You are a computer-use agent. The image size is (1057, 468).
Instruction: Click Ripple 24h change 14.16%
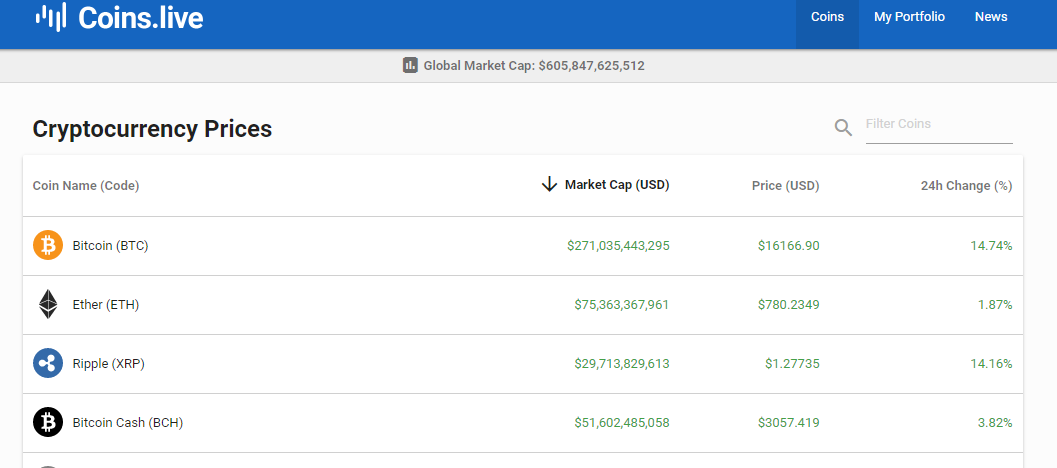[991, 364]
